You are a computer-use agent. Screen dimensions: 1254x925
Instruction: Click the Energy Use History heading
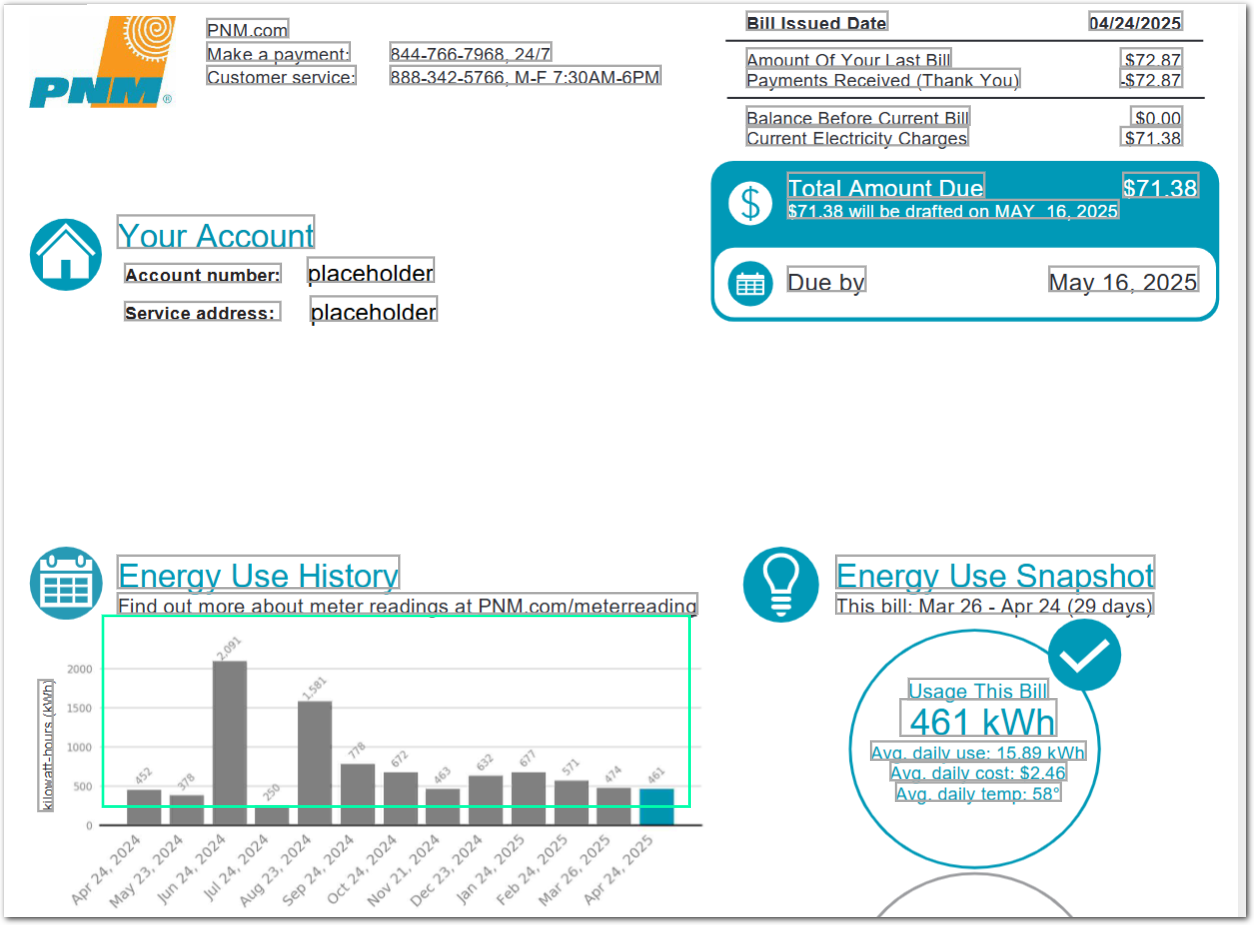coord(258,574)
